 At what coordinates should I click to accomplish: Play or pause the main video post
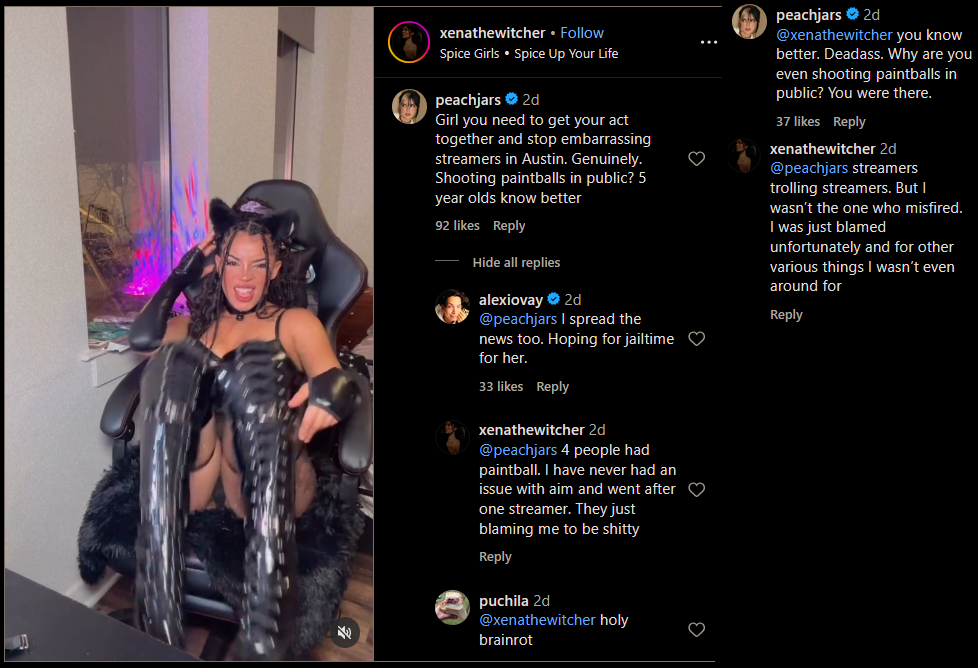pos(189,334)
